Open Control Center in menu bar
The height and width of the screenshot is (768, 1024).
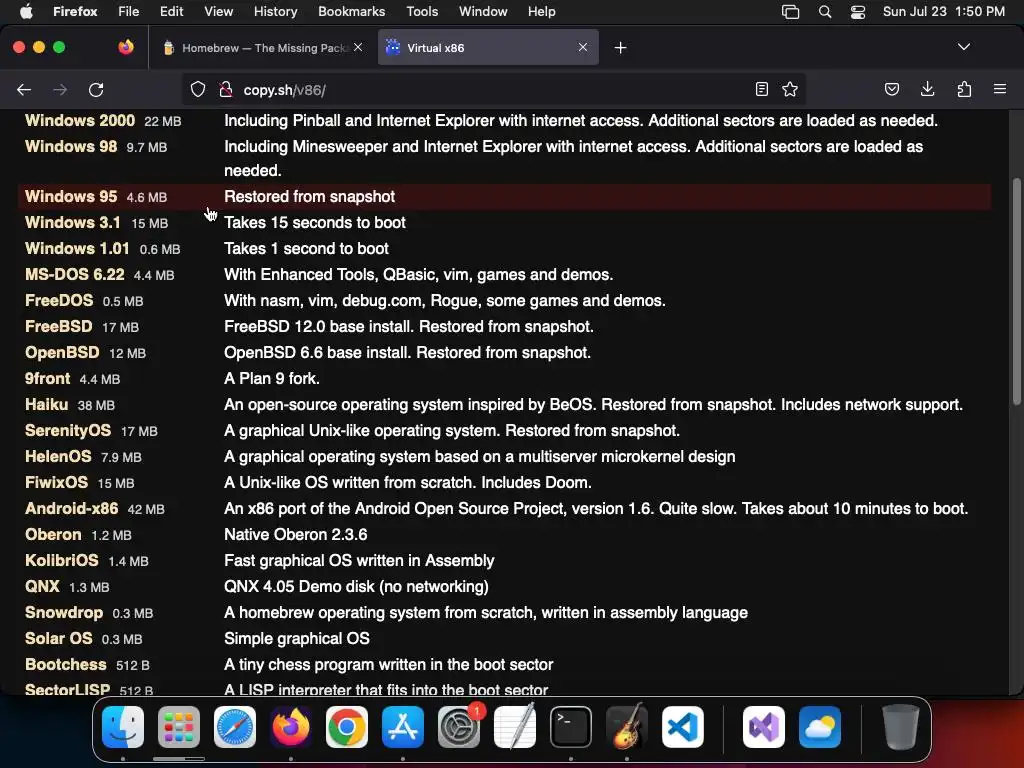(857, 12)
